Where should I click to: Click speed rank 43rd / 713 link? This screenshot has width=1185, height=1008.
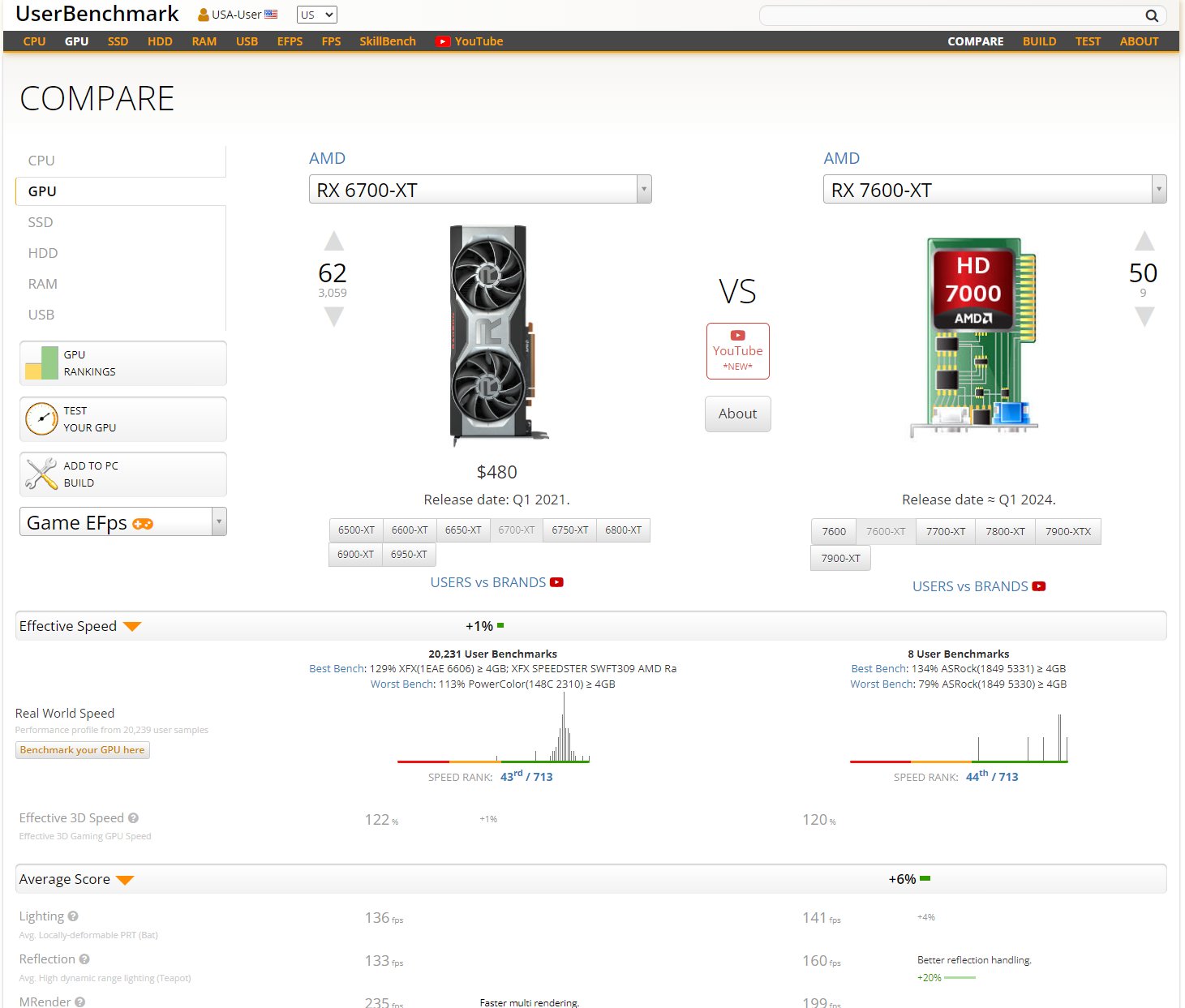point(526,776)
